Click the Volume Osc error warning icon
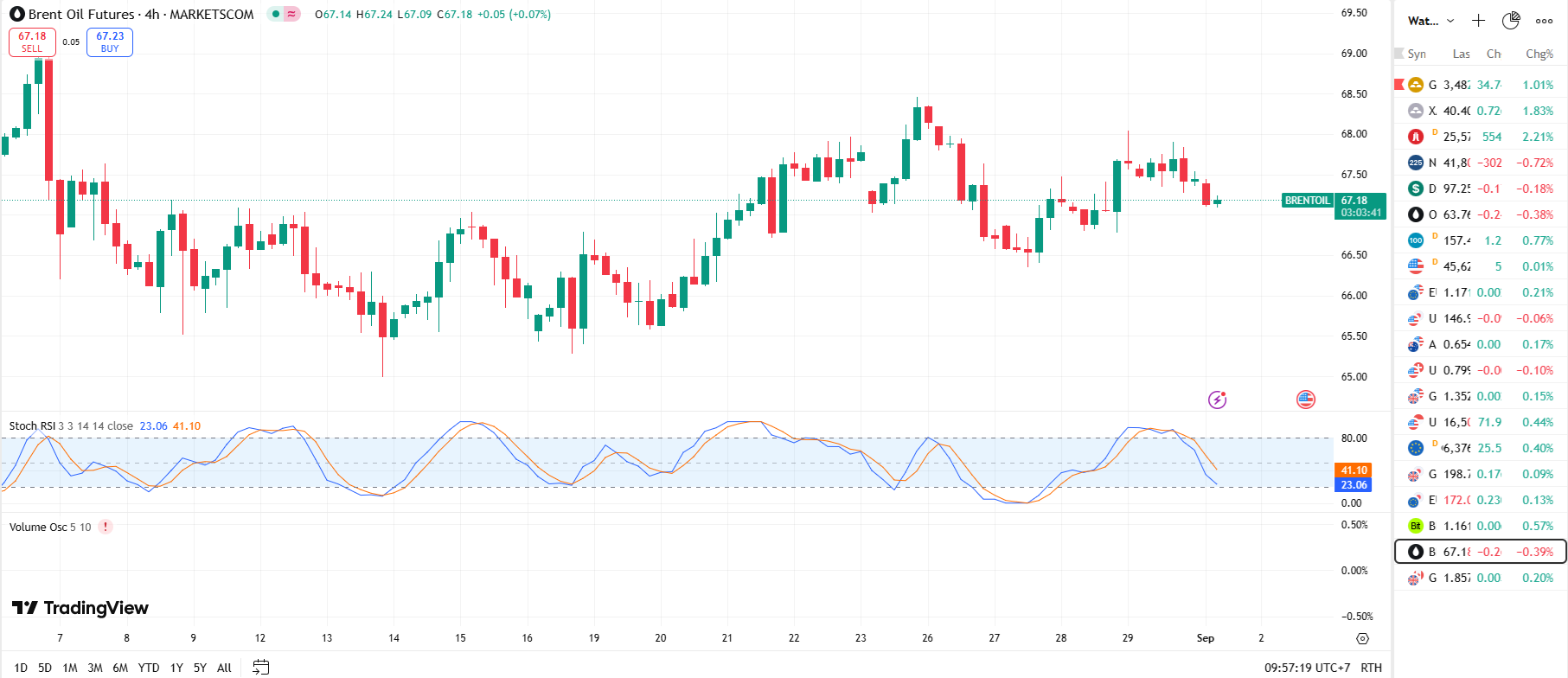This screenshot has width=1568, height=678. pyautogui.click(x=106, y=527)
